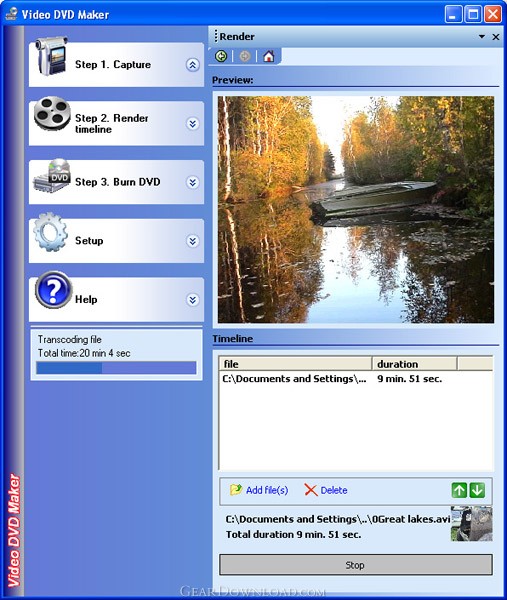The height and width of the screenshot is (600, 507).
Task: Click the DVD drive icon for Burn DVD
Action: [52, 176]
